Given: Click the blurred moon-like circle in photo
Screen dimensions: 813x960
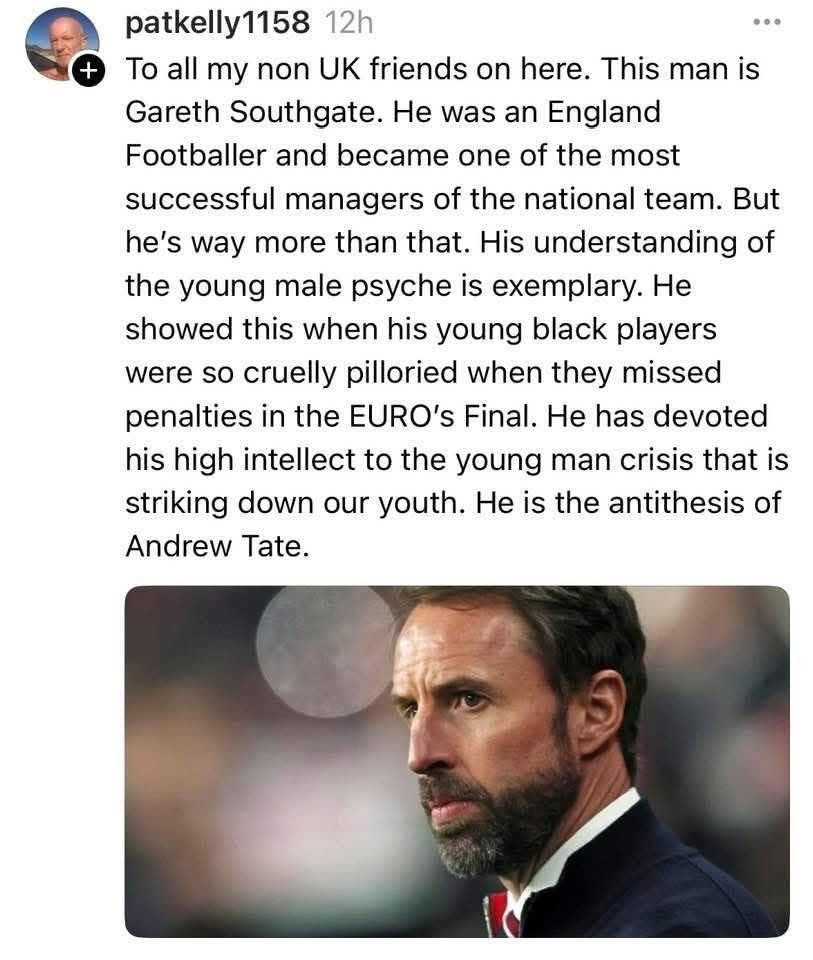Looking at the screenshot, I should (323, 652).
